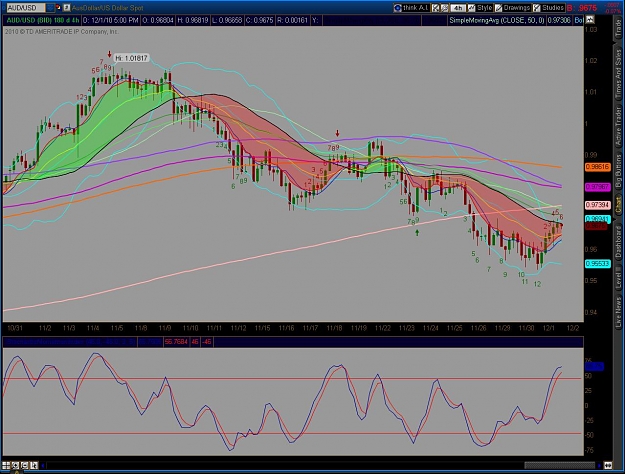Image resolution: width=625 pixels, height=474 pixels.
Task: Click the quote details icon beside symbol
Action: coord(67,8)
